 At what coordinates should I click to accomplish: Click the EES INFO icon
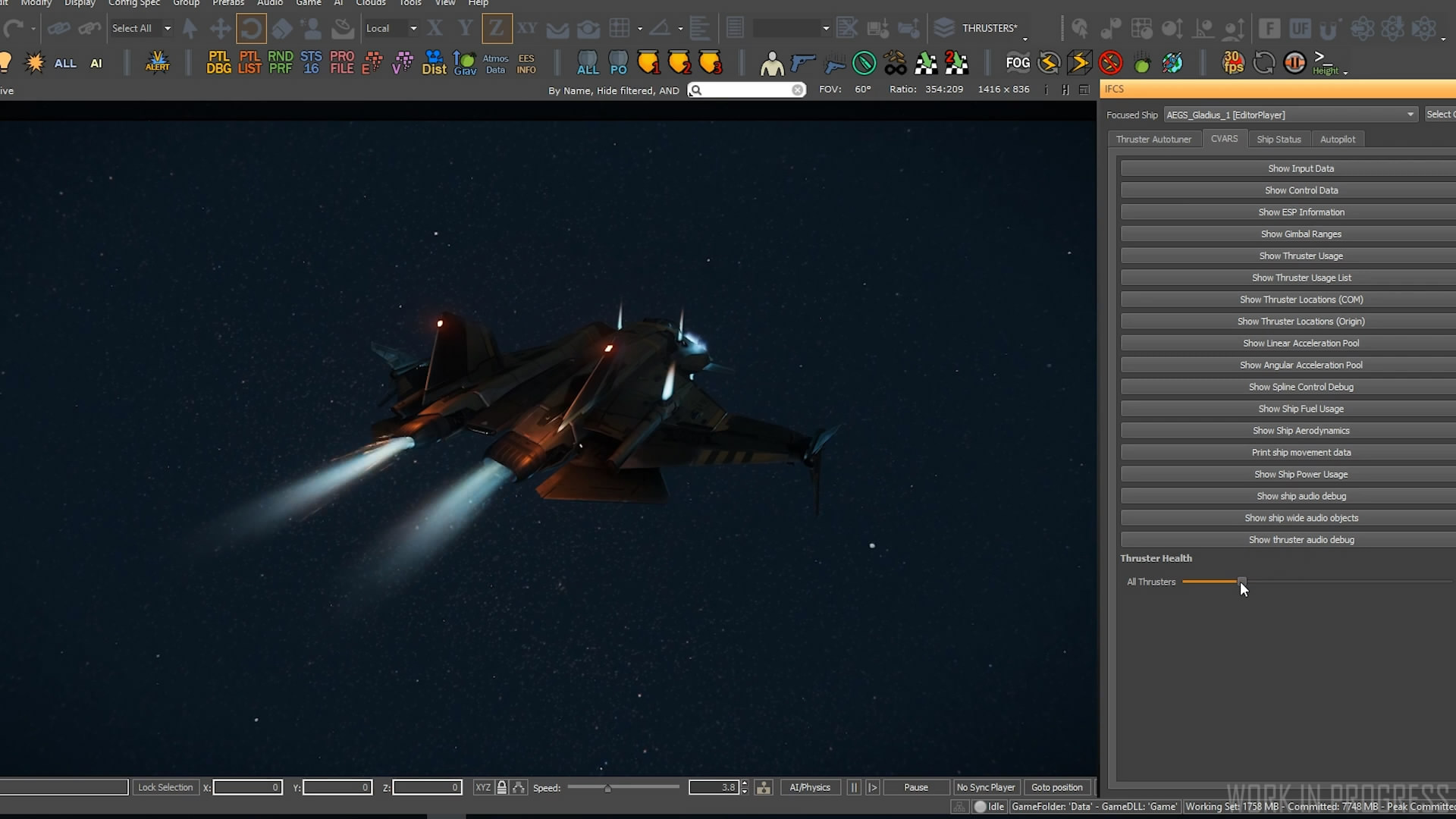(526, 64)
